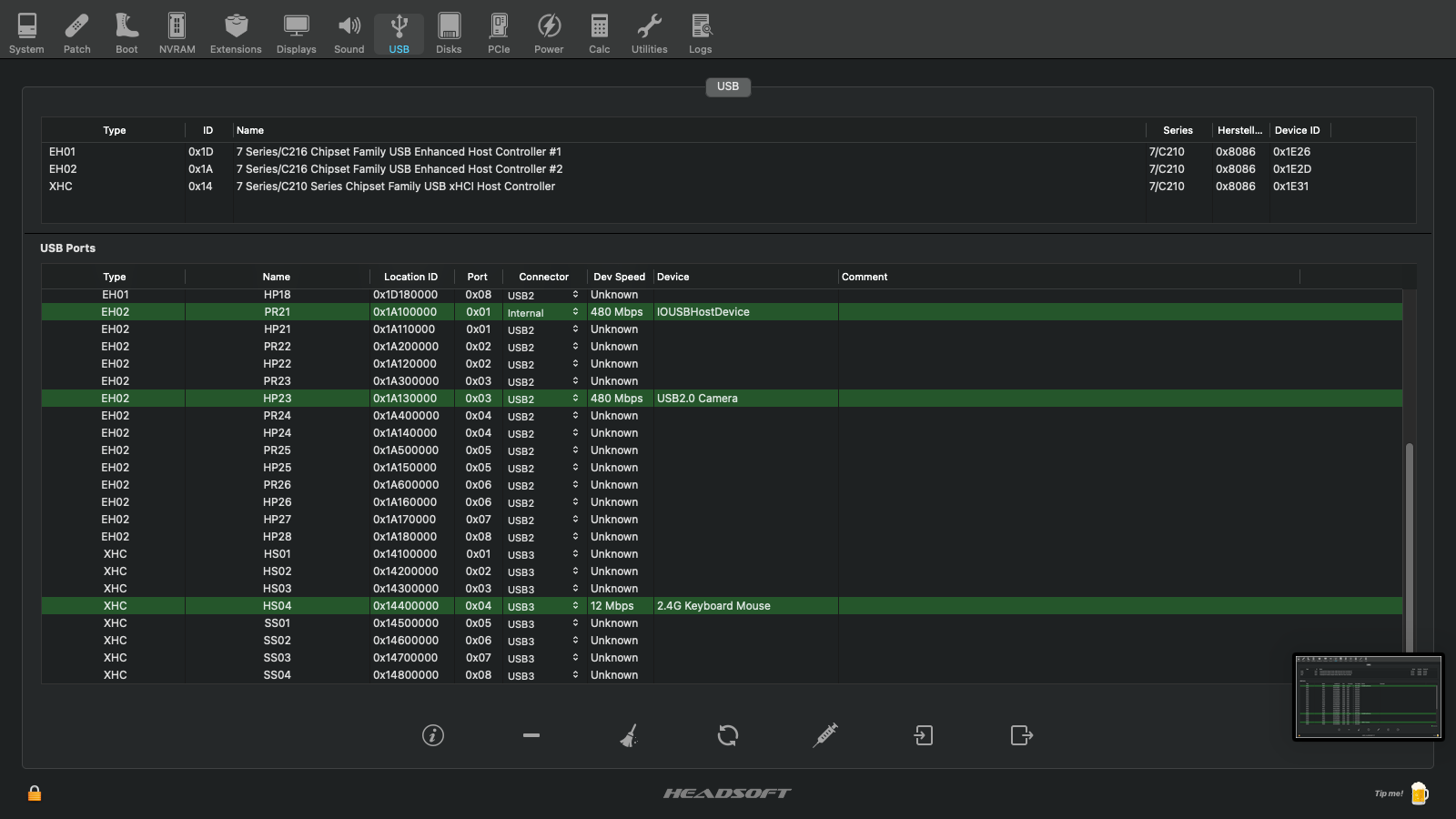
Task: Select the XHC host controller row
Action: pos(396,187)
